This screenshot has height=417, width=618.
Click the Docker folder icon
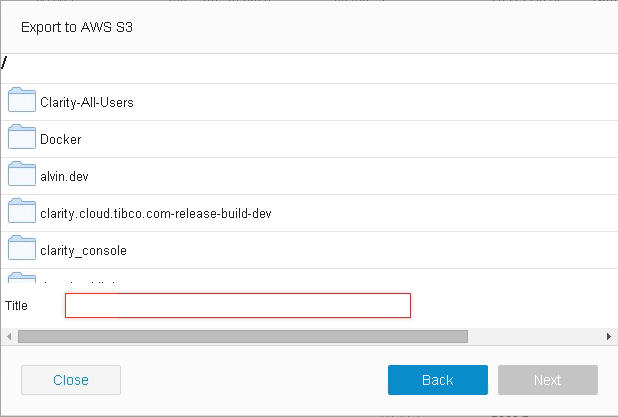click(x=22, y=138)
